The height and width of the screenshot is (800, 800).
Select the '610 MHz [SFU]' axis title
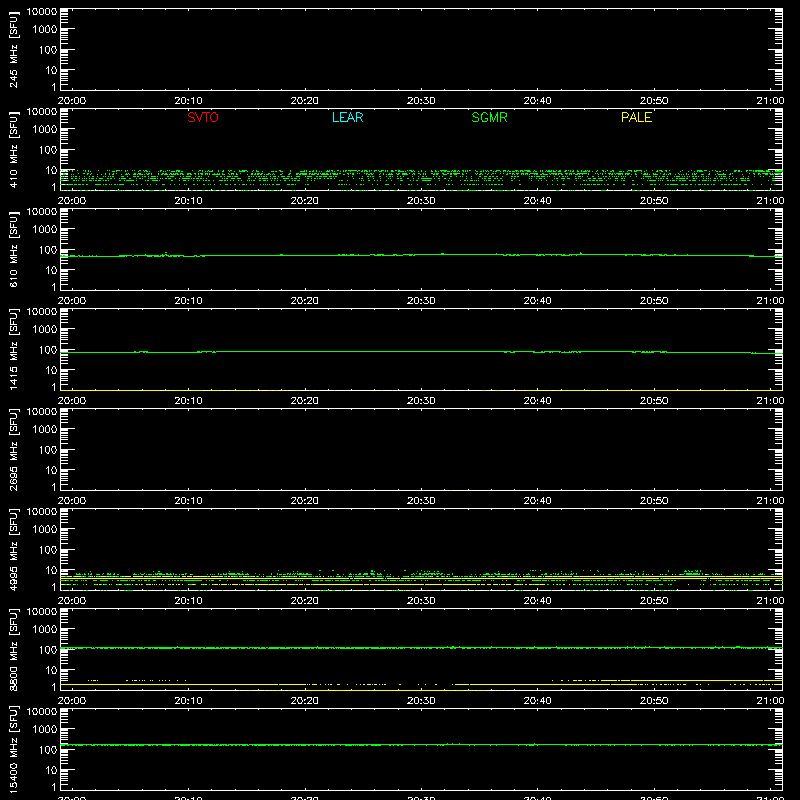(x=13, y=249)
